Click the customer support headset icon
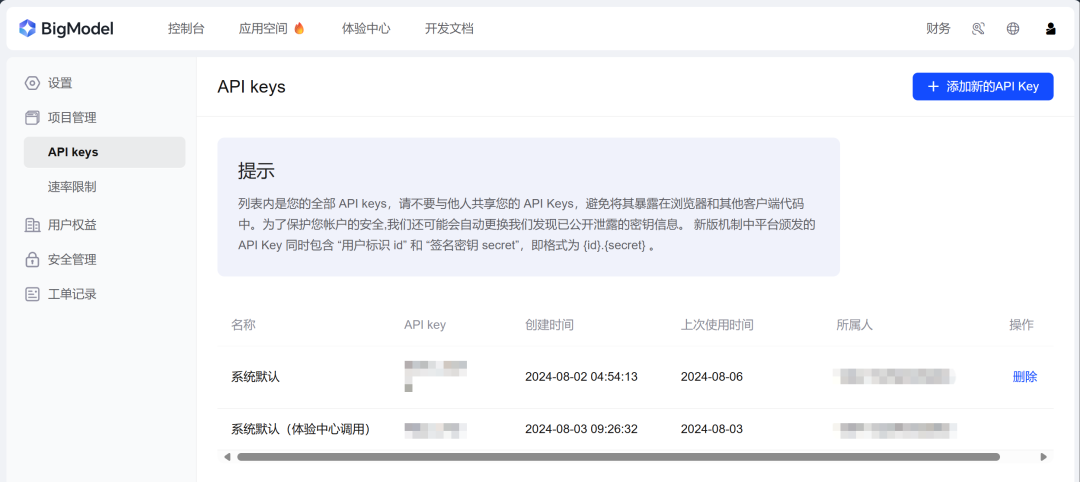The image size is (1080, 482). 978,28
